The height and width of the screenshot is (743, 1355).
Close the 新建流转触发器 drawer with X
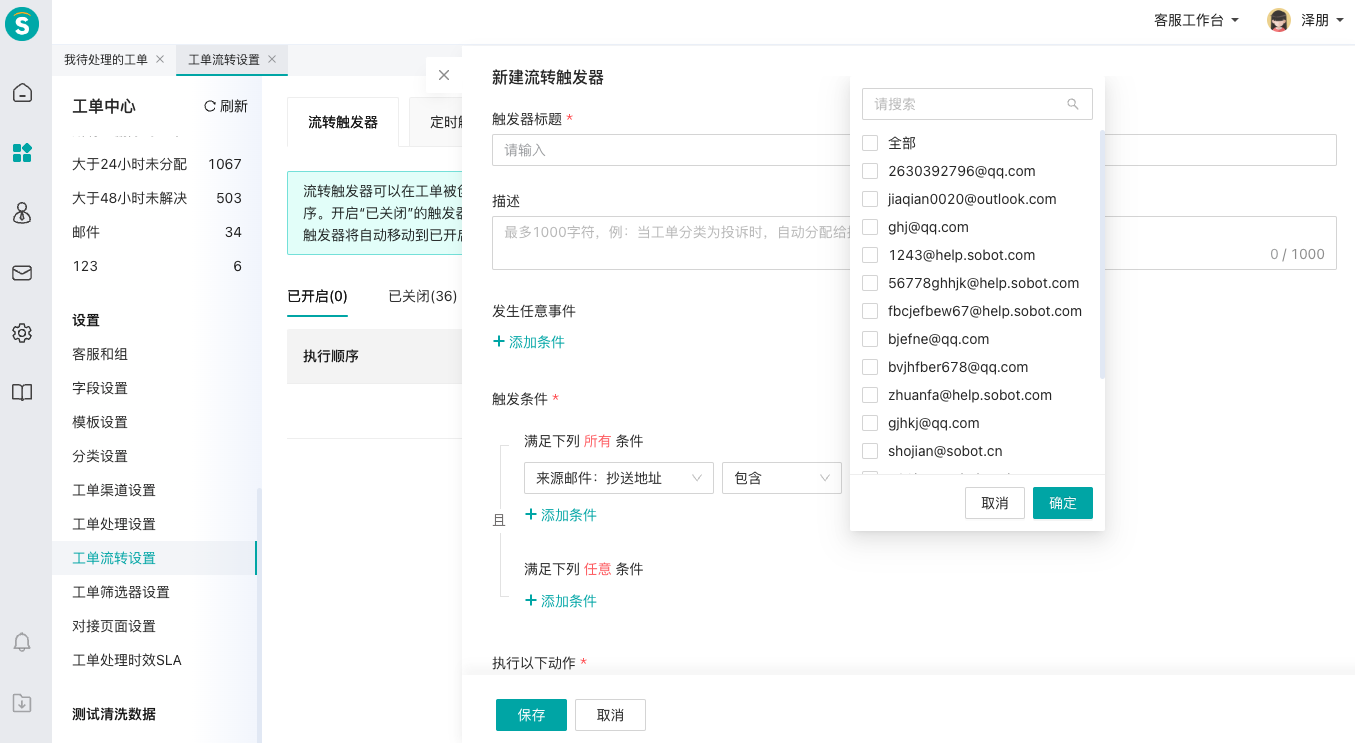(444, 75)
